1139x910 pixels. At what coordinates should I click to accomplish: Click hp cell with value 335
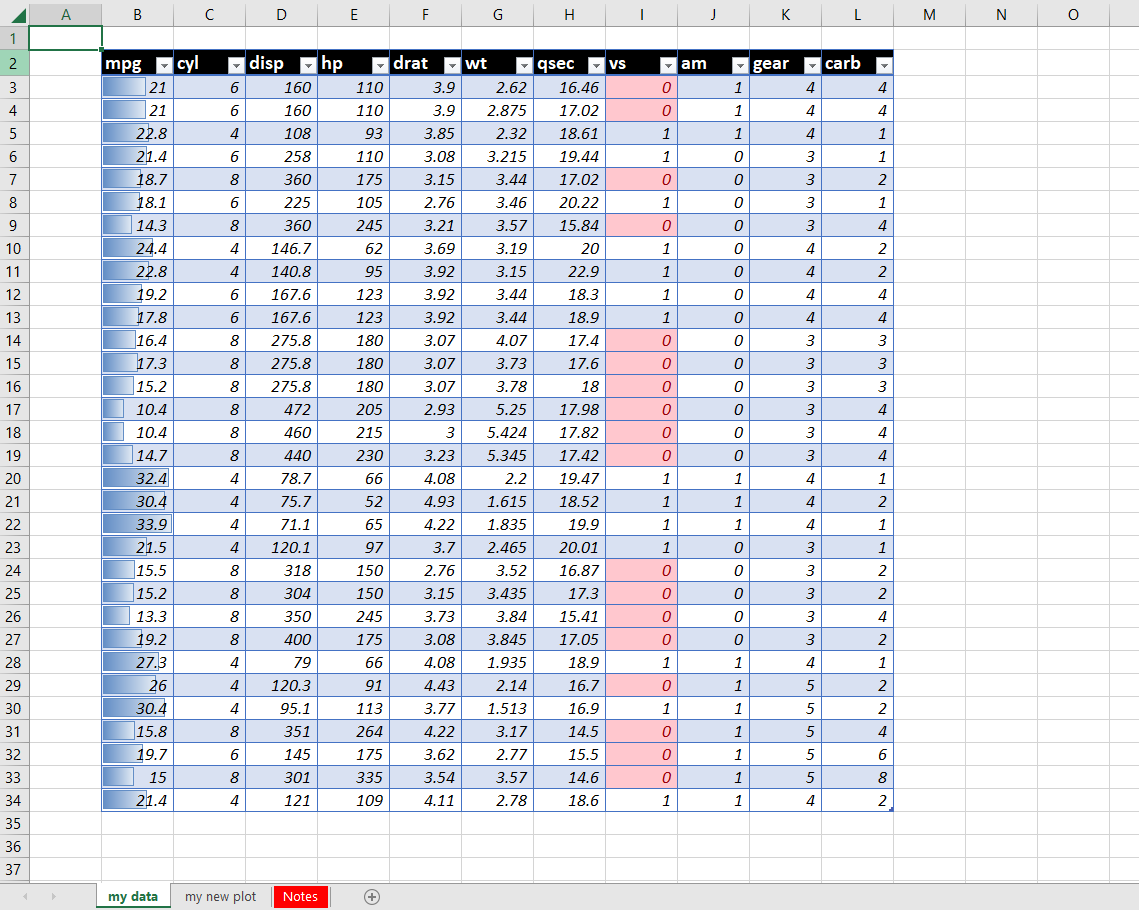(x=353, y=777)
